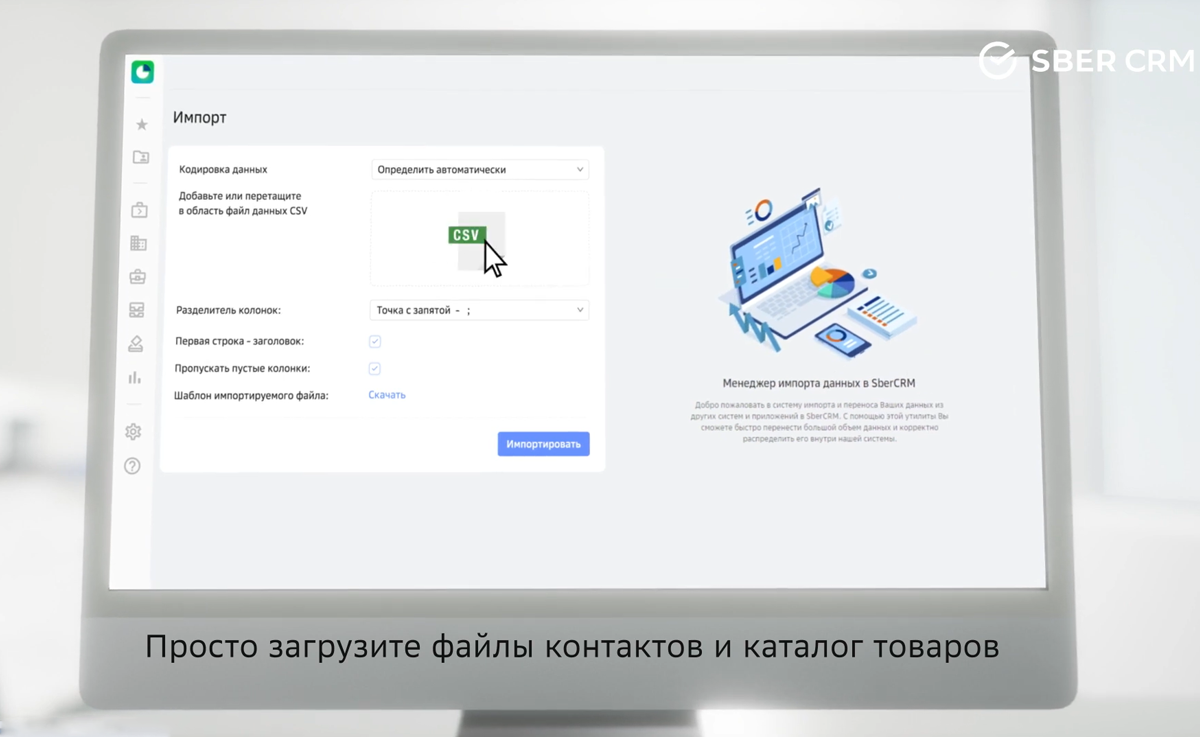Click the briefcase with arrow sidebar icon
The height and width of the screenshot is (737, 1200).
pyautogui.click(x=139, y=210)
